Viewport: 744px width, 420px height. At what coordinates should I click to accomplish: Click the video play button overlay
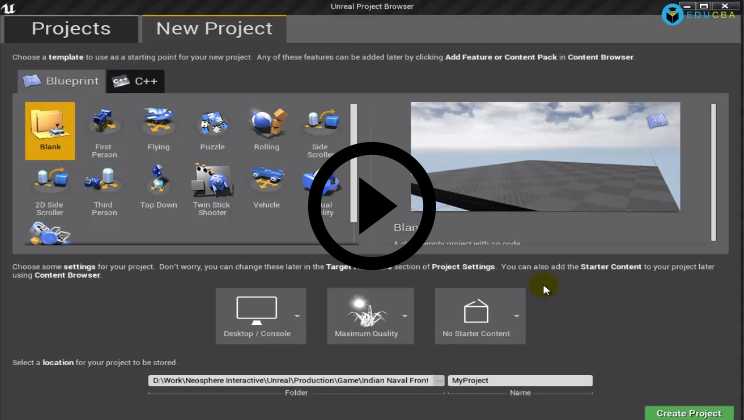coord(372,206)
